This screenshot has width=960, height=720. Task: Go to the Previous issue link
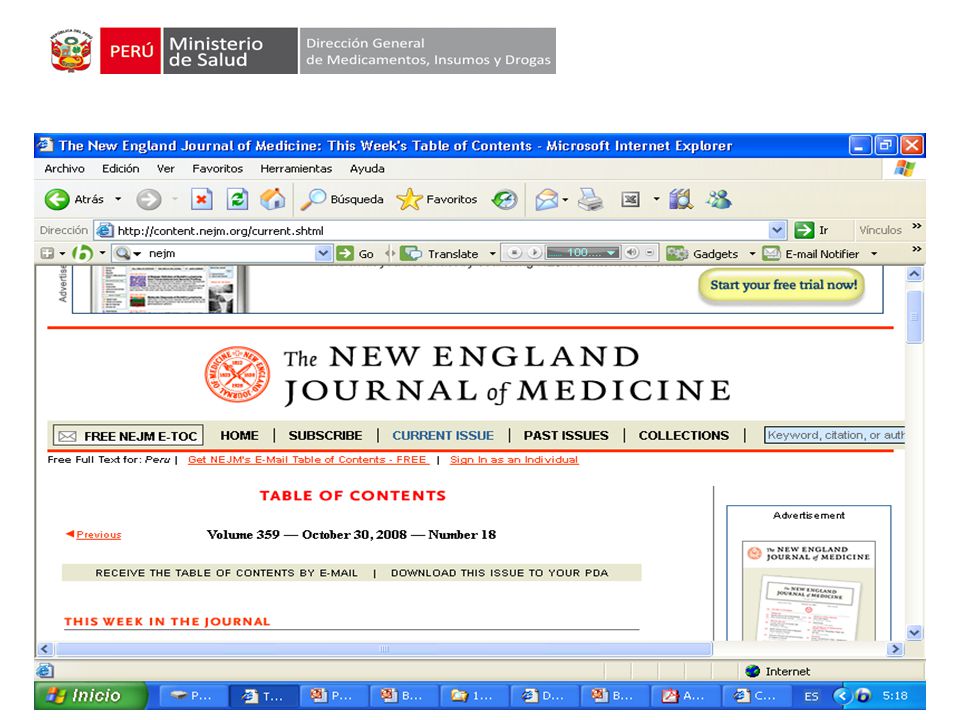(94, 534)
